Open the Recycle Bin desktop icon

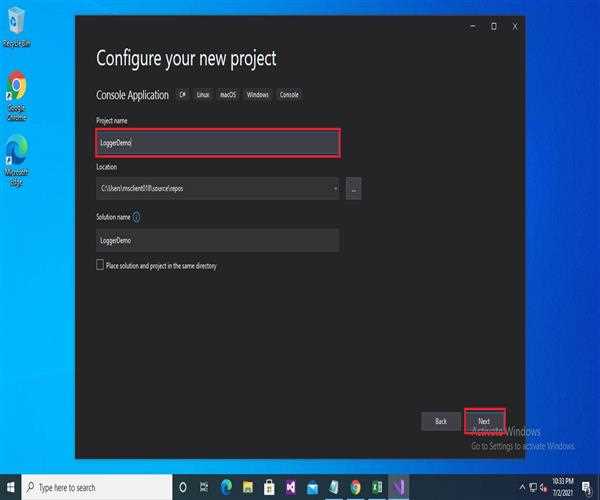[x=16, y=28]
